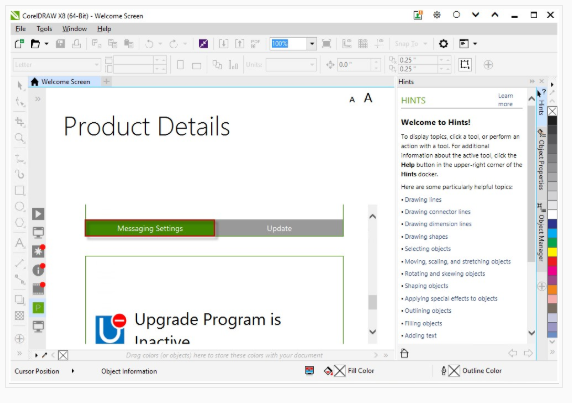This screenshot has height=403, width=572.
Task: Open the dropdown arrow next to Open
Action: 46,44
